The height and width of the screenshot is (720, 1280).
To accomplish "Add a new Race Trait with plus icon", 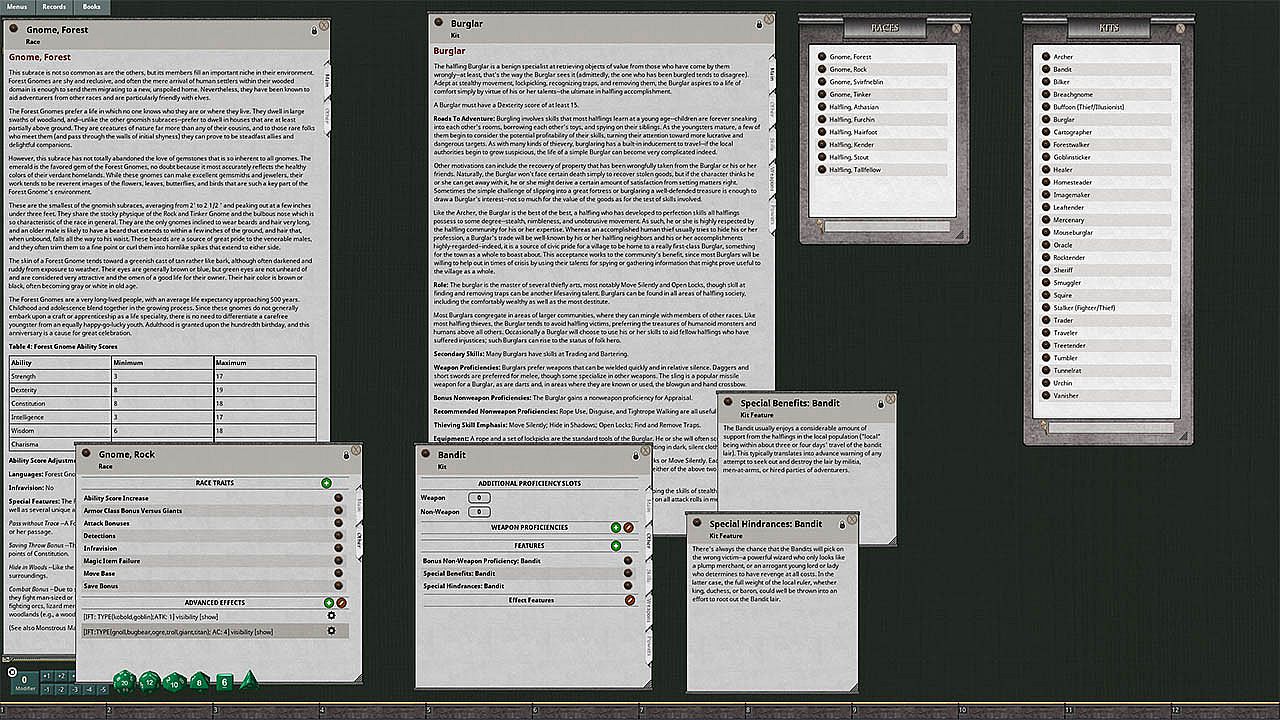I will pos(327,483).
